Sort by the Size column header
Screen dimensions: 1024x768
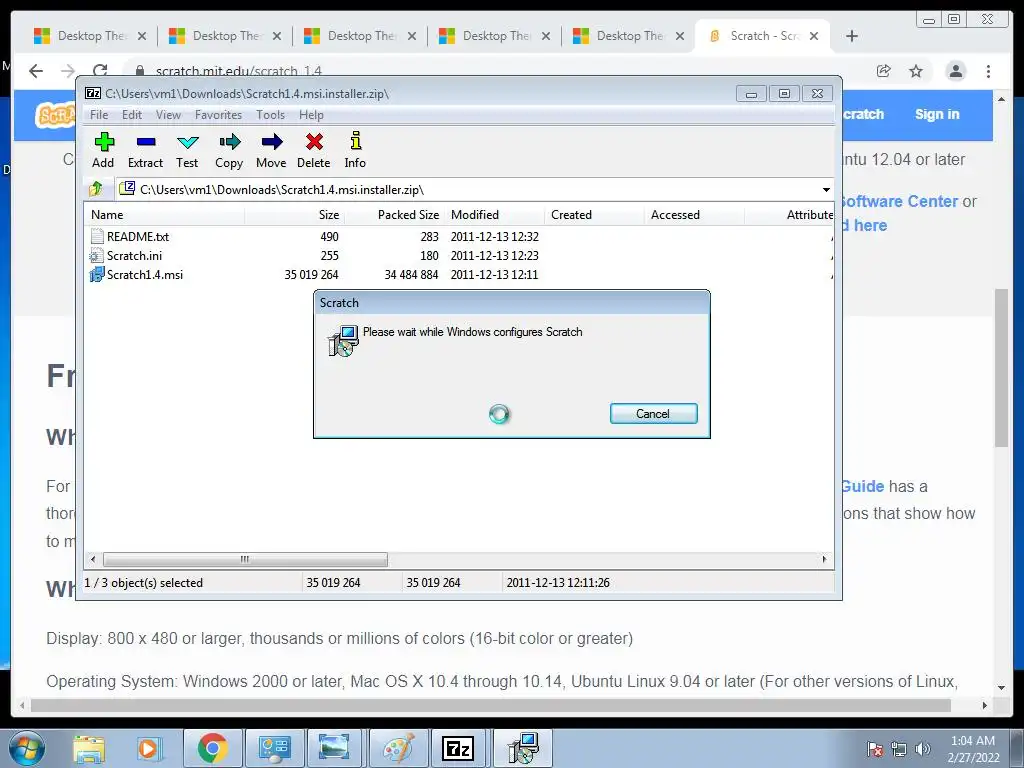[295, 215]
